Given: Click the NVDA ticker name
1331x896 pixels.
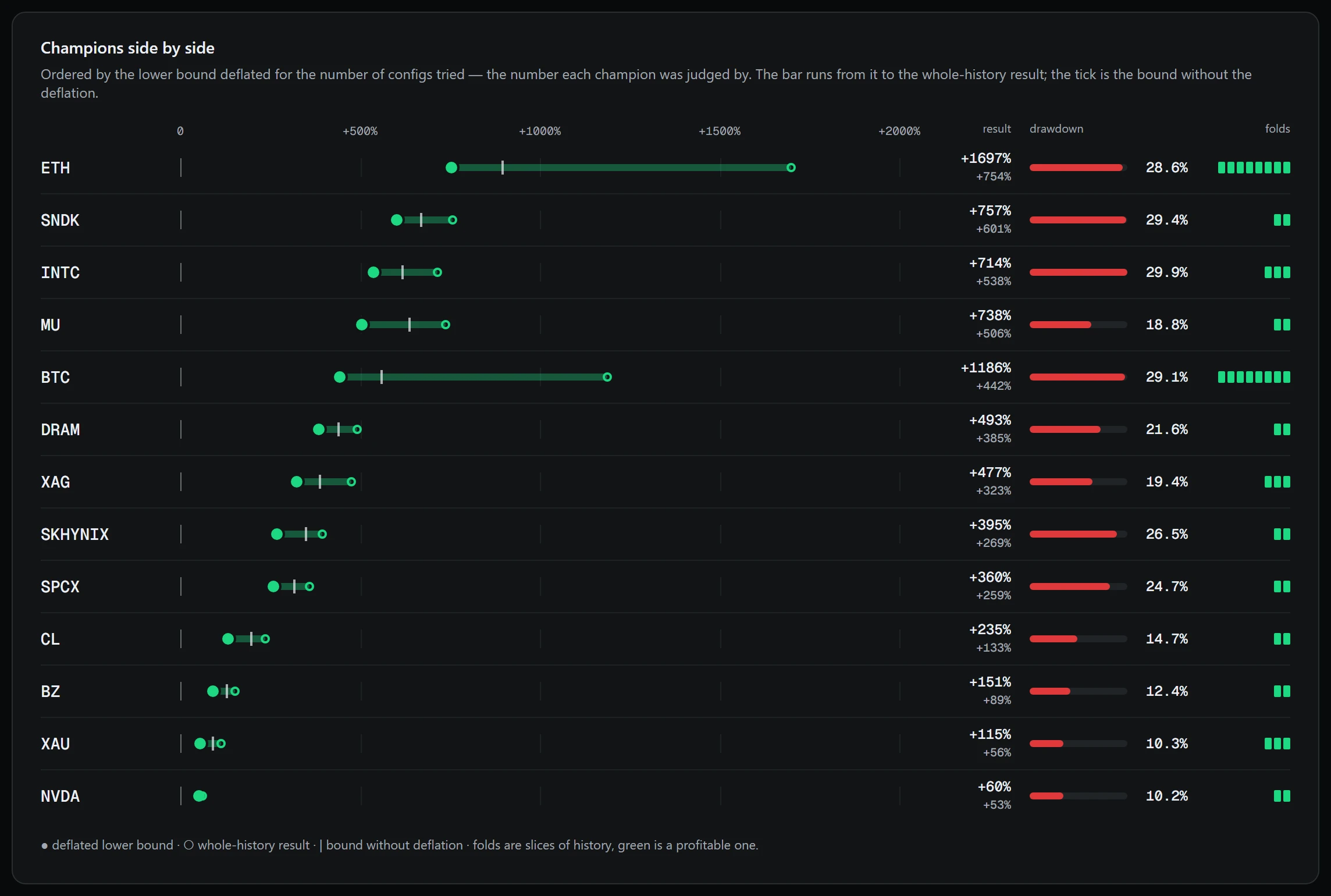Looking at the screenshot, I should pyautogui.click(x=60, y=797).
